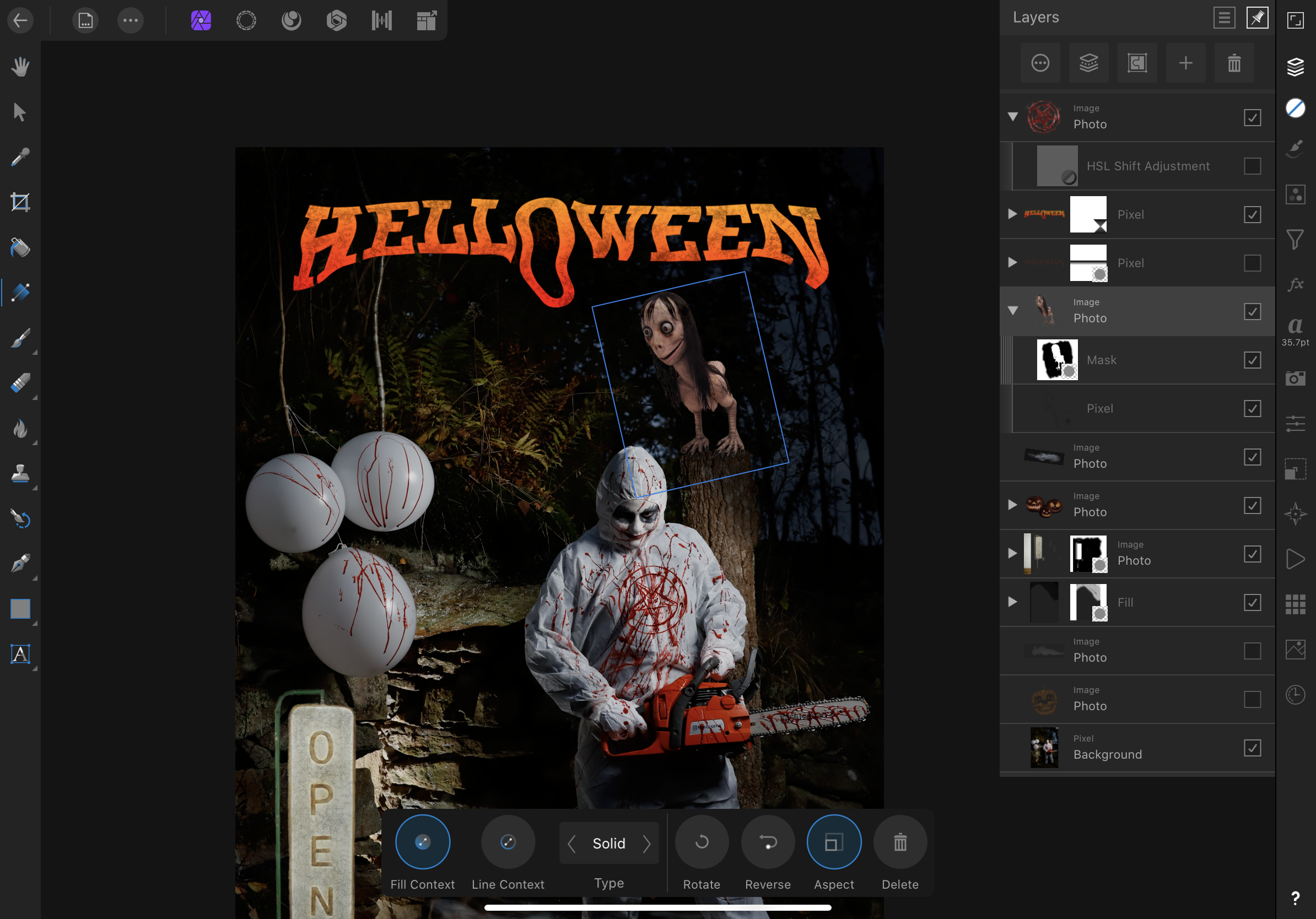Hide the selected Momo Image Photo layer

[1253, 312]
